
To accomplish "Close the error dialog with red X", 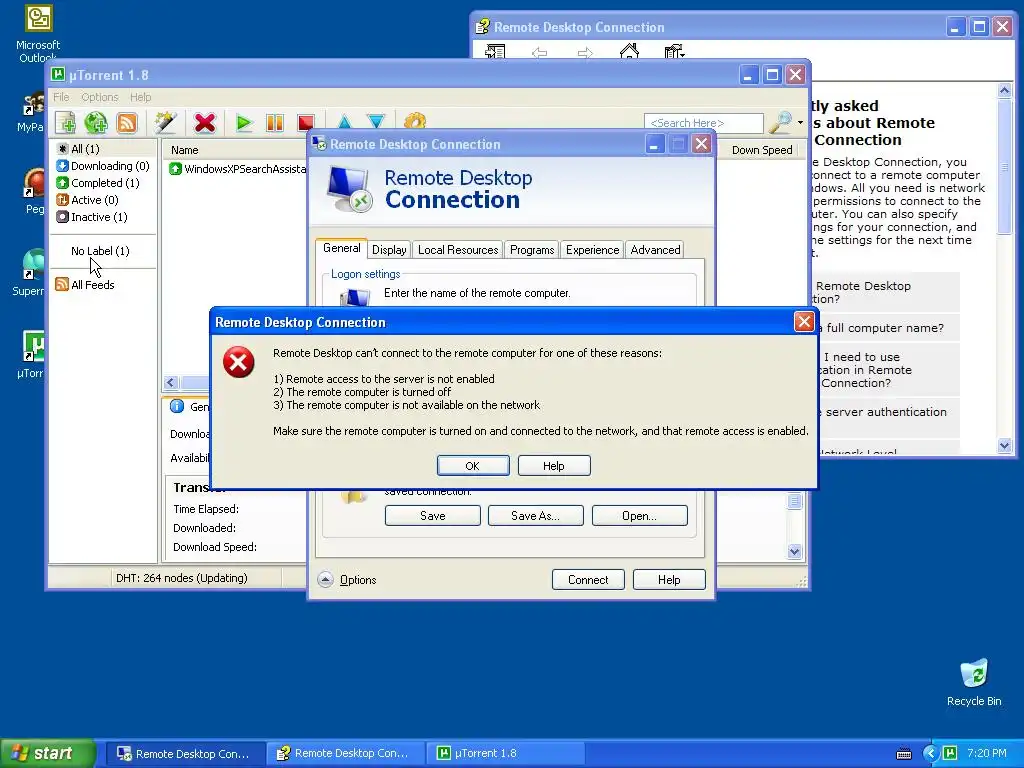I will pyautogui.click(x=804, y=321).
